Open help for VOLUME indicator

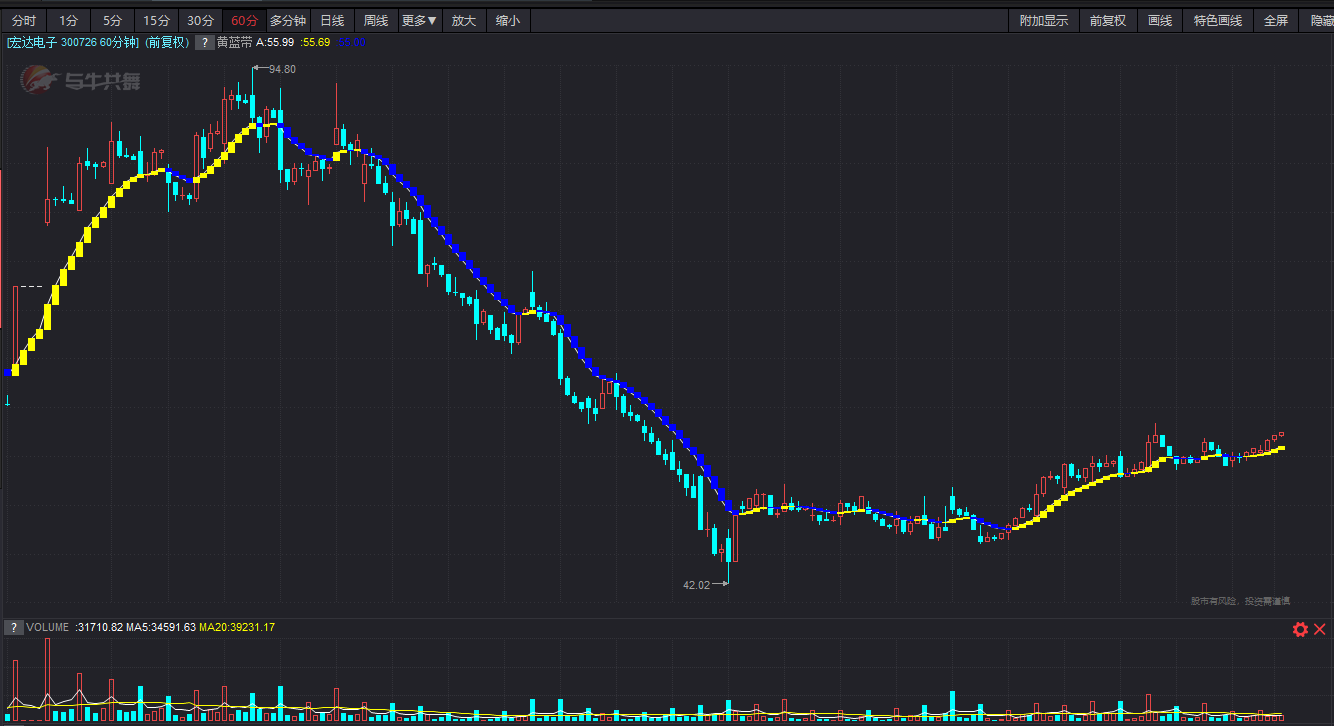point(14,627)
